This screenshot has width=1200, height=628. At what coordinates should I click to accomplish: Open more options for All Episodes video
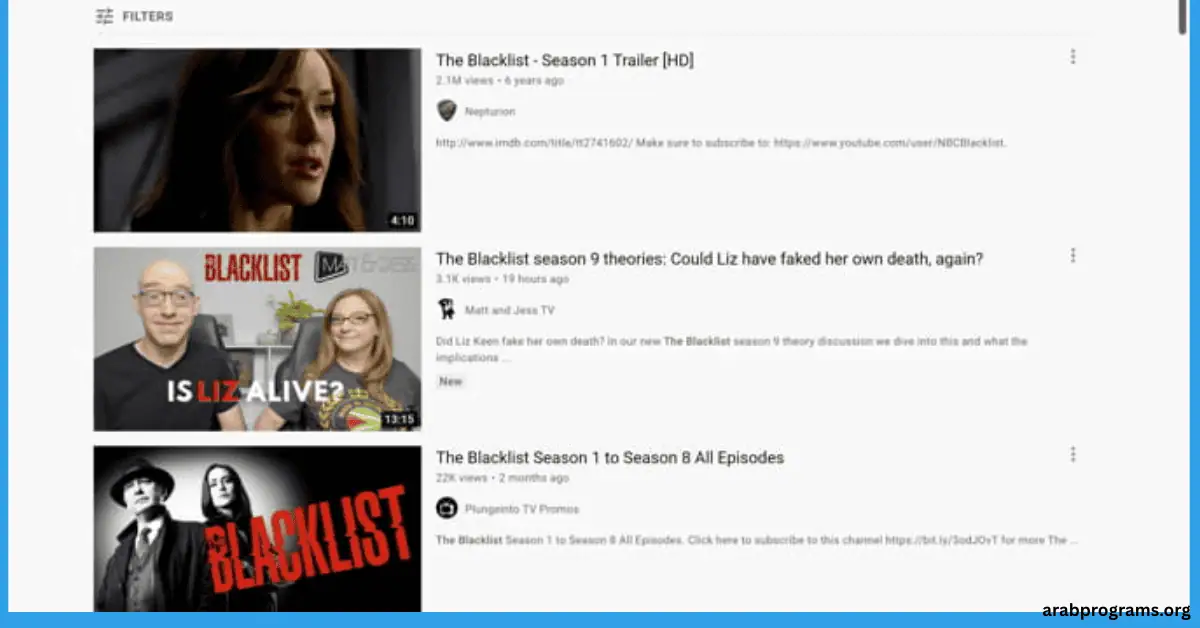(x=1073, y=455)
